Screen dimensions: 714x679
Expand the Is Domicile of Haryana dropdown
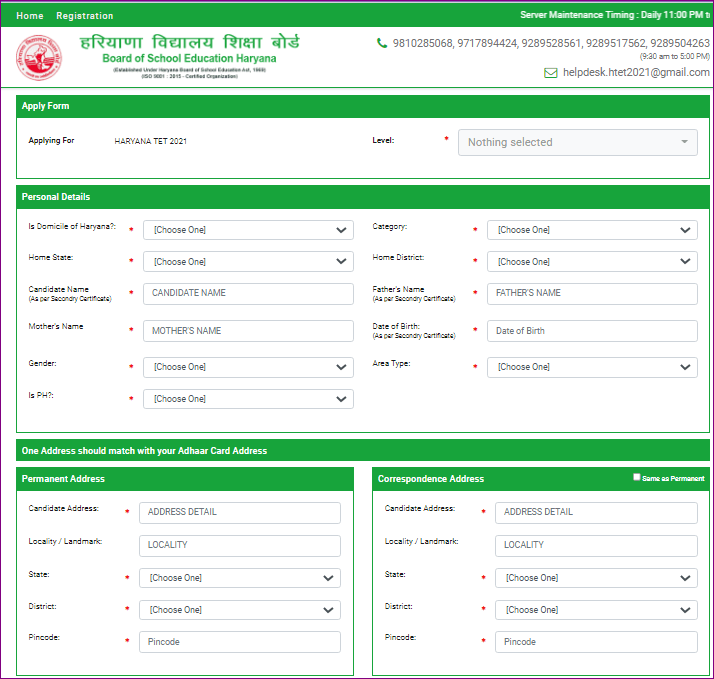point(248,230)
